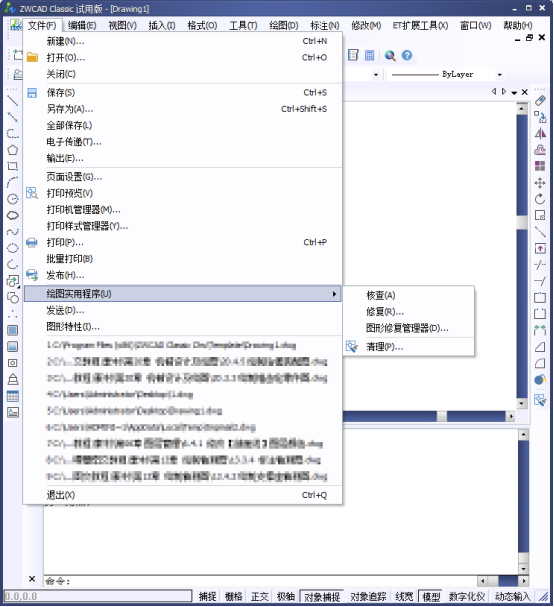Click the Save icon in File menu
Viewport: 554px width, 607px height.
click(32, 93)
